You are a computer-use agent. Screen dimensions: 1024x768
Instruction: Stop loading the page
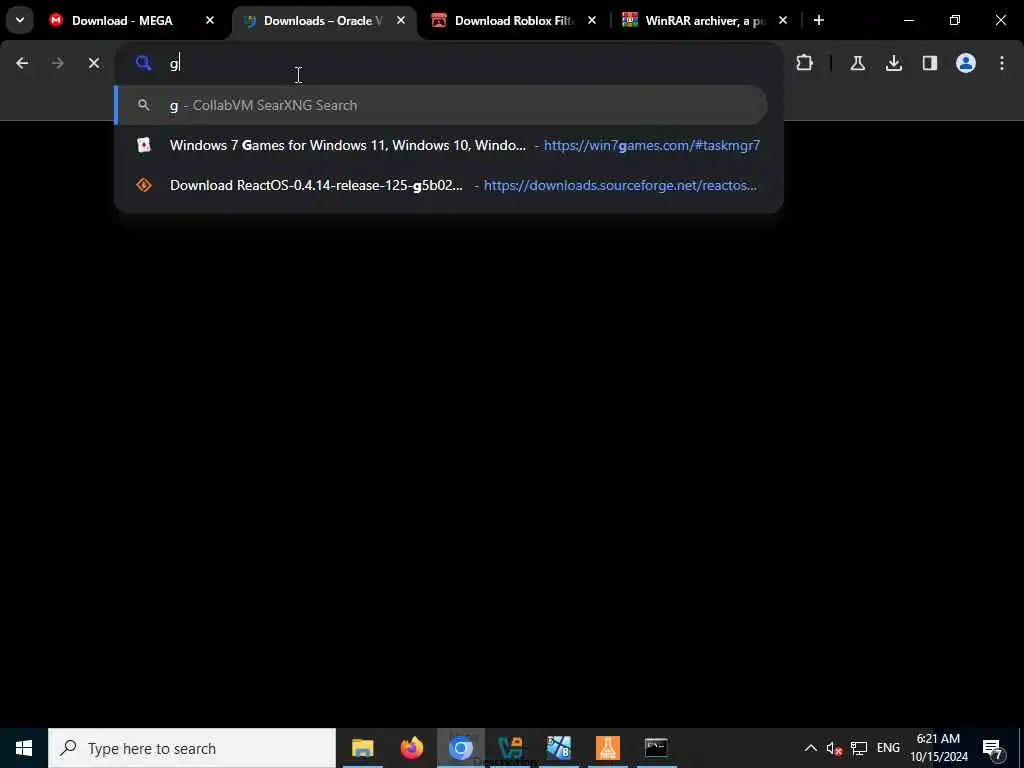94,63
